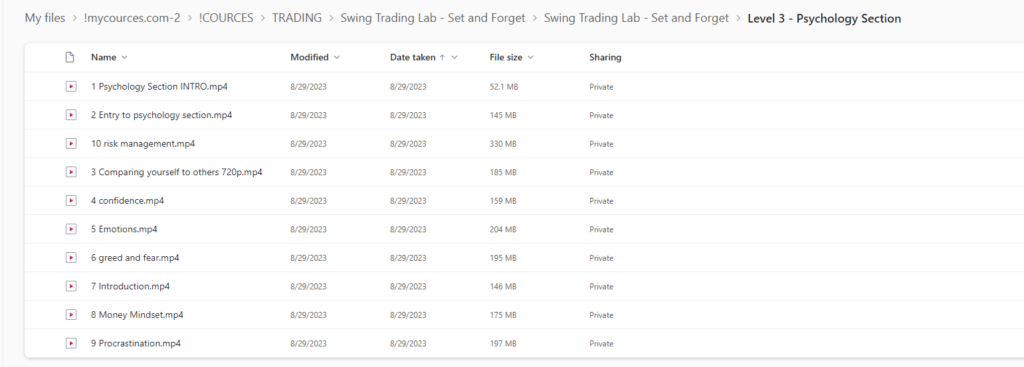The width and height of the screenshot is (1024, 367).
Task: Open !COURCES breadcrumb folder
Action: (226, 18)
